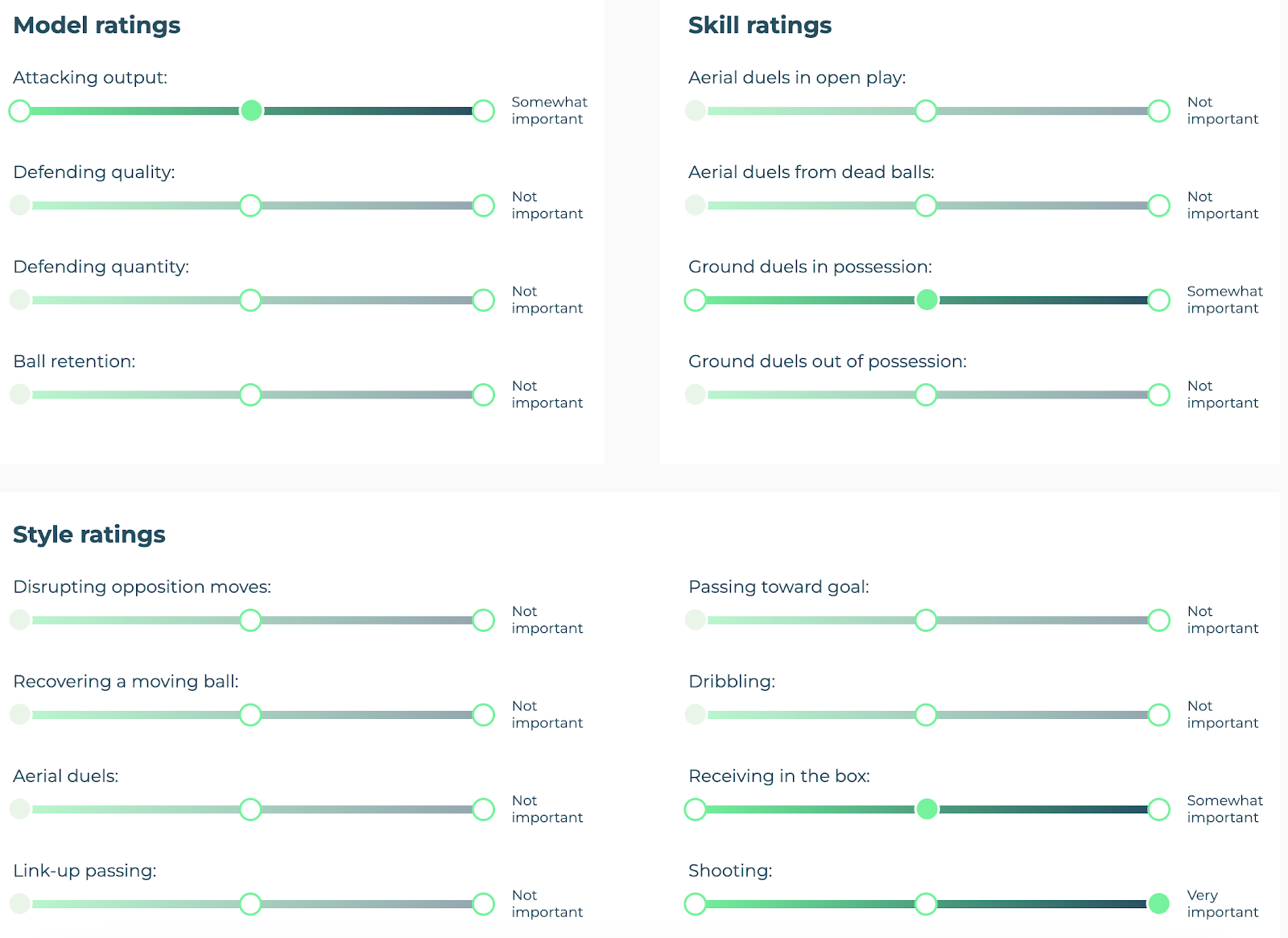
Task: Click the leftmost stop of Link-up passing
Action: pyautogui.click(x=20, y=904)
